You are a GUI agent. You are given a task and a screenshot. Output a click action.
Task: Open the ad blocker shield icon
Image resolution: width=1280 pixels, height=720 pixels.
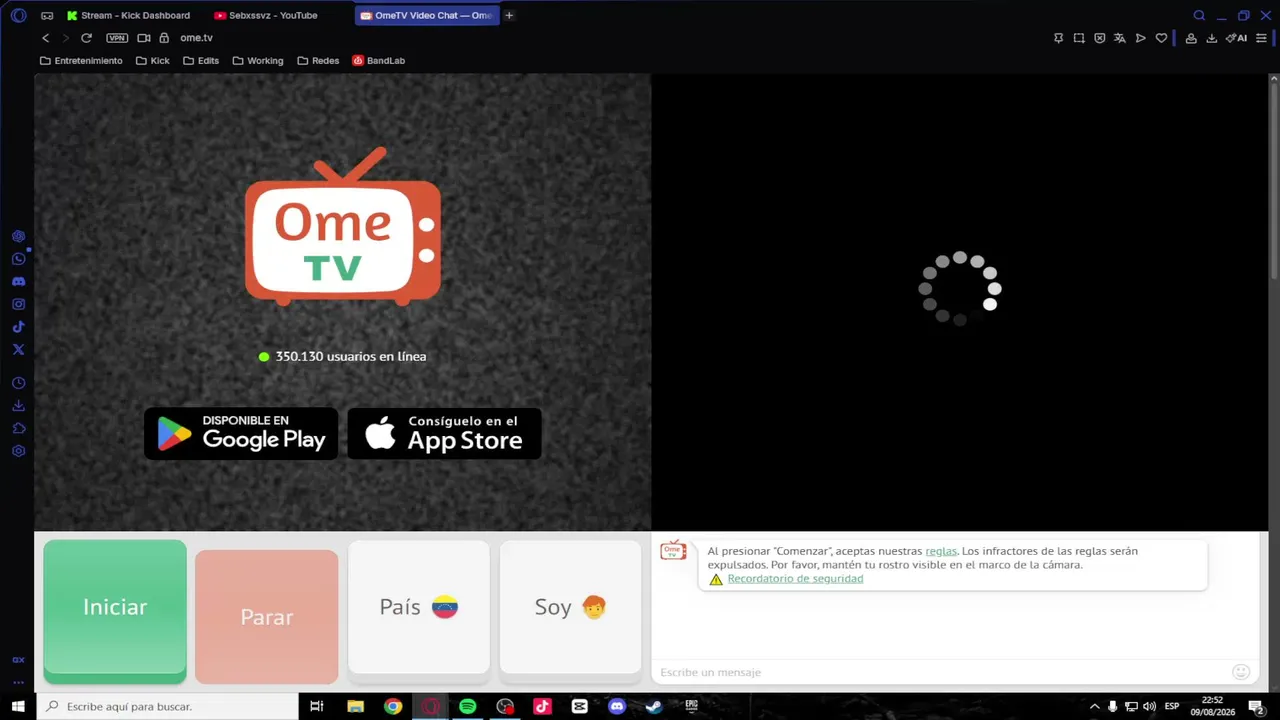click(x=1099, y=38)
